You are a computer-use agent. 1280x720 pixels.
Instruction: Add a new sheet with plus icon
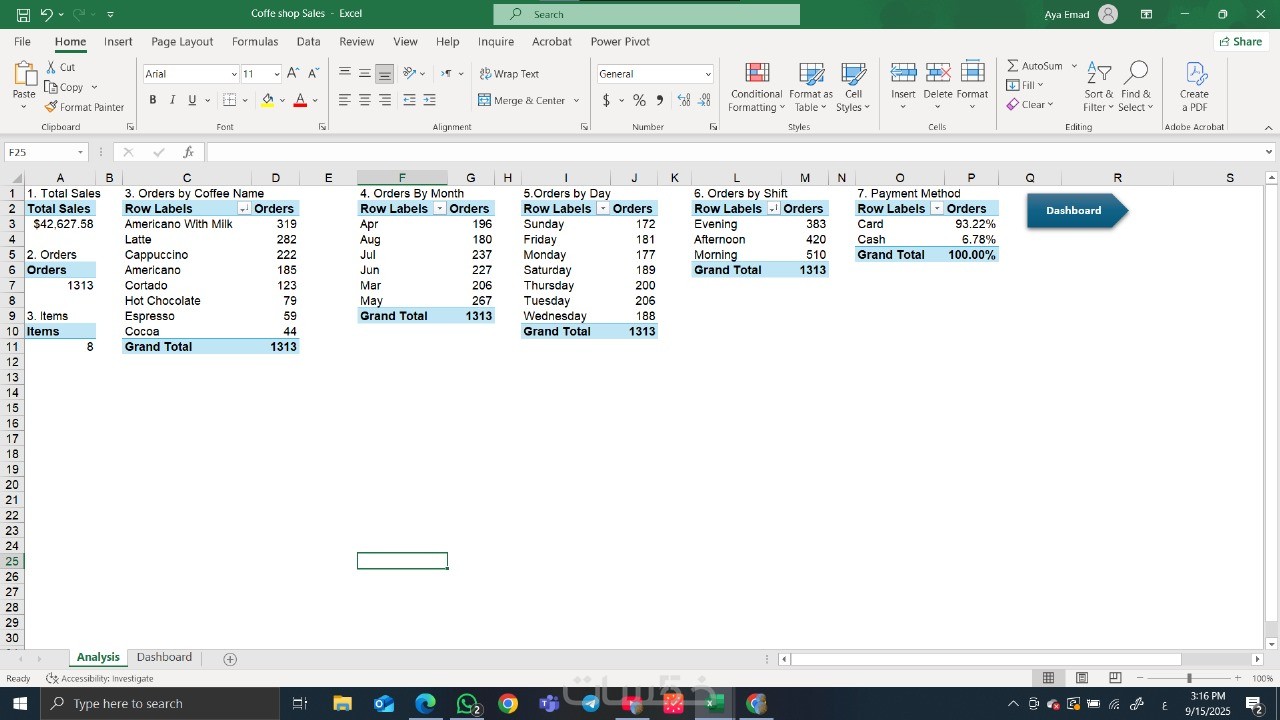tap(230, 659)
